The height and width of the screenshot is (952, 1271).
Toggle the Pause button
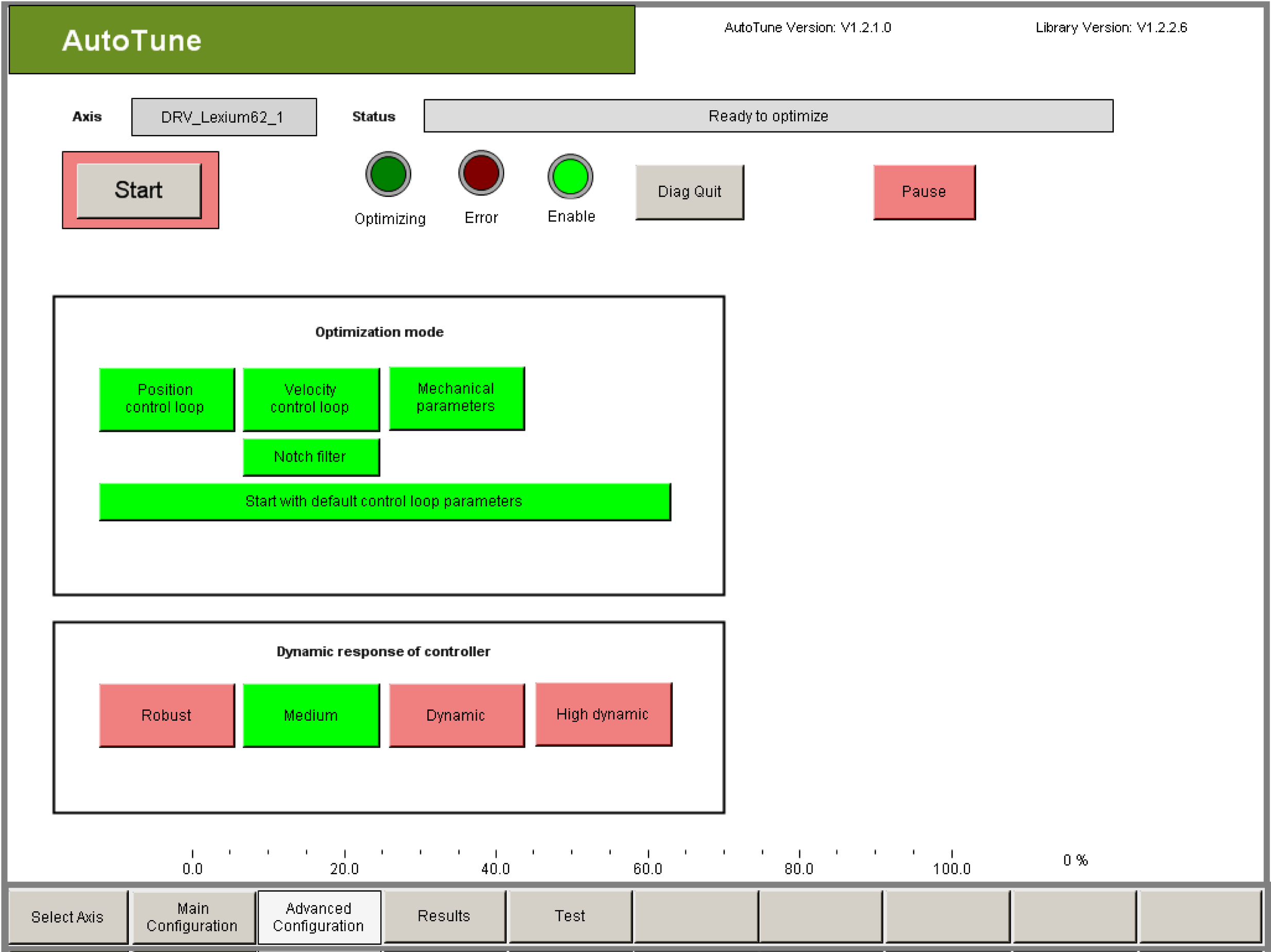(x=924, y=192)
